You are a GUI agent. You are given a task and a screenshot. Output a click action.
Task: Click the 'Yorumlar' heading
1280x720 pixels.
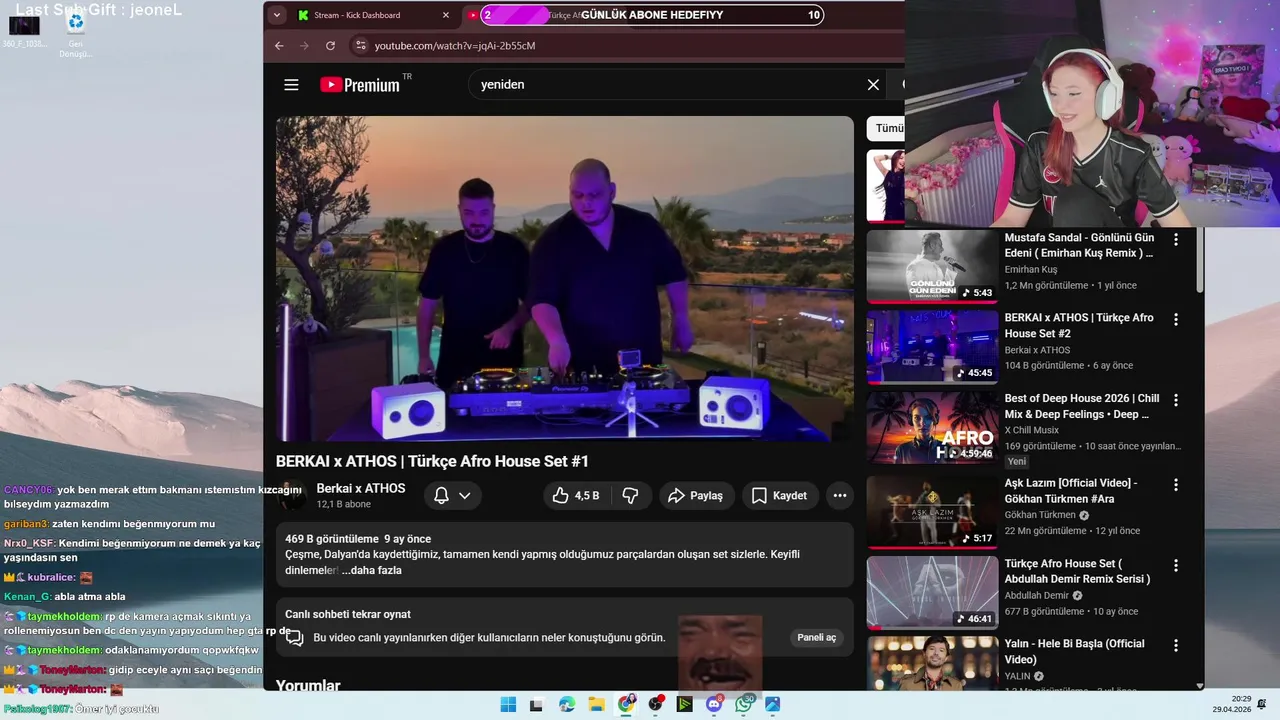(308, 685)
